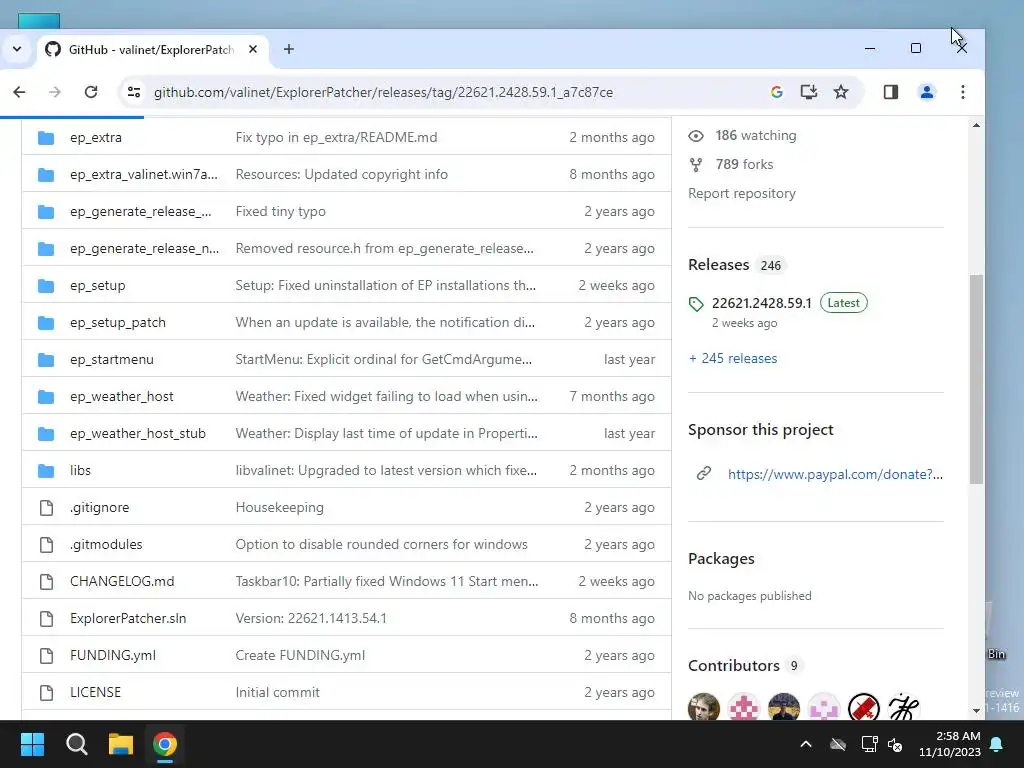Open the 'Version: 22621.1413.54.1' commit message
Screen dimensions: 1024x768
tap(311, 618)
